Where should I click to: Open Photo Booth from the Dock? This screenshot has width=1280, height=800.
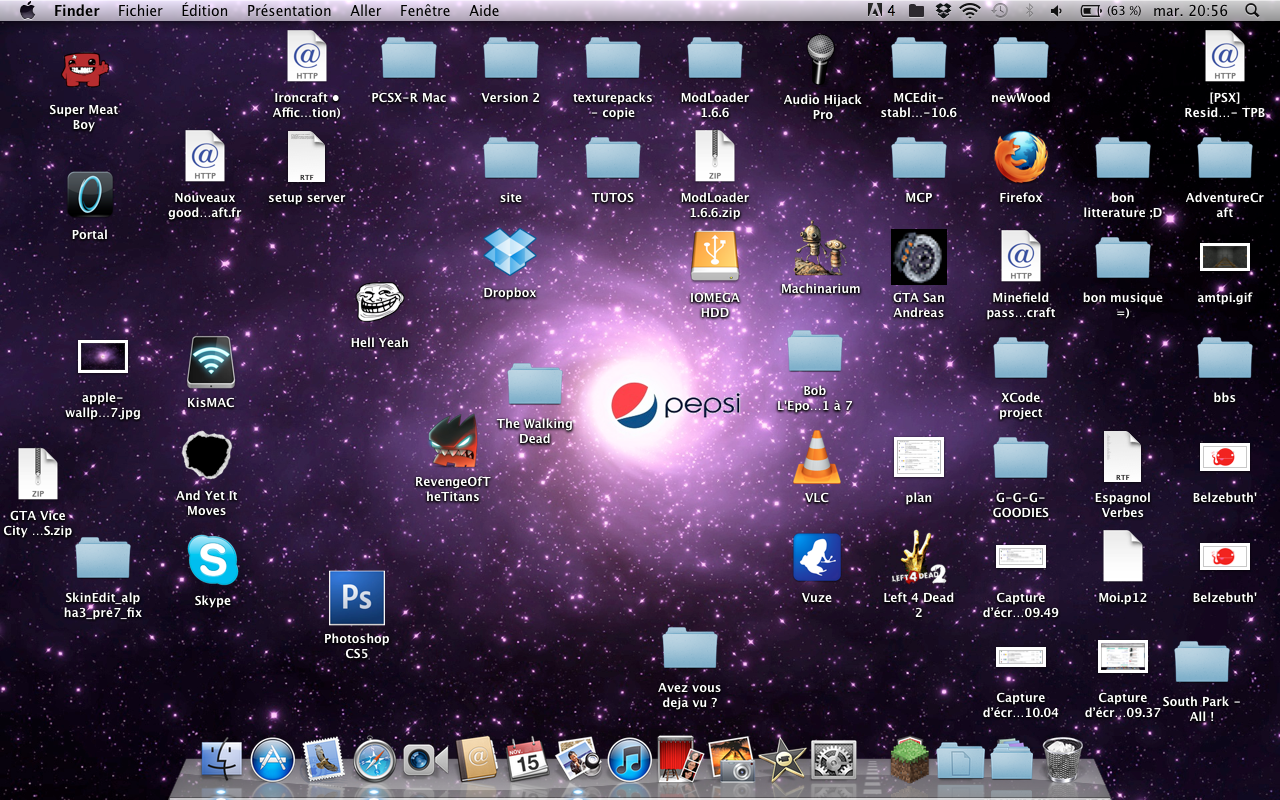(681, 759)
